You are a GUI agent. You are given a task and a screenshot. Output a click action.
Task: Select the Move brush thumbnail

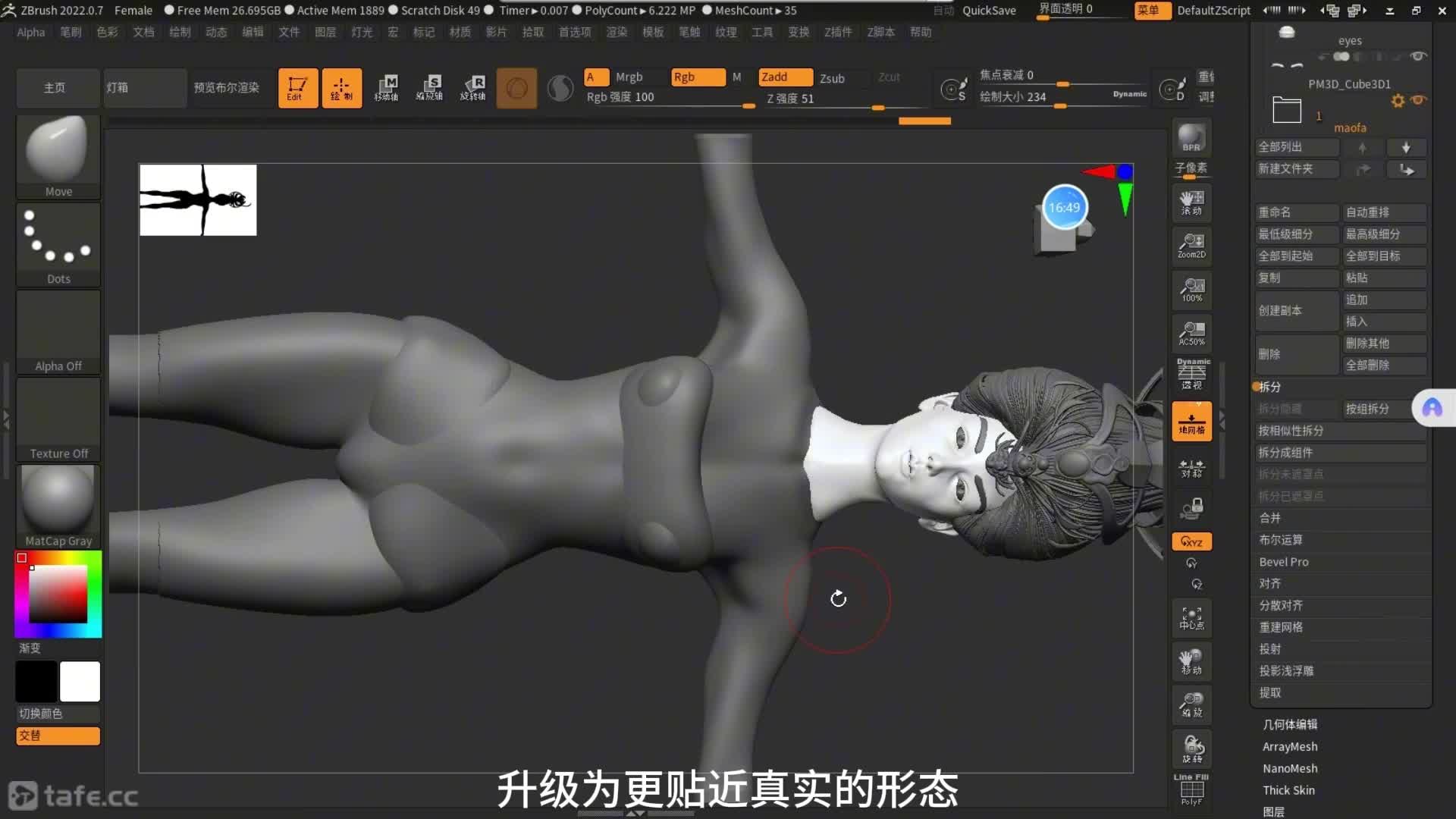58,156
